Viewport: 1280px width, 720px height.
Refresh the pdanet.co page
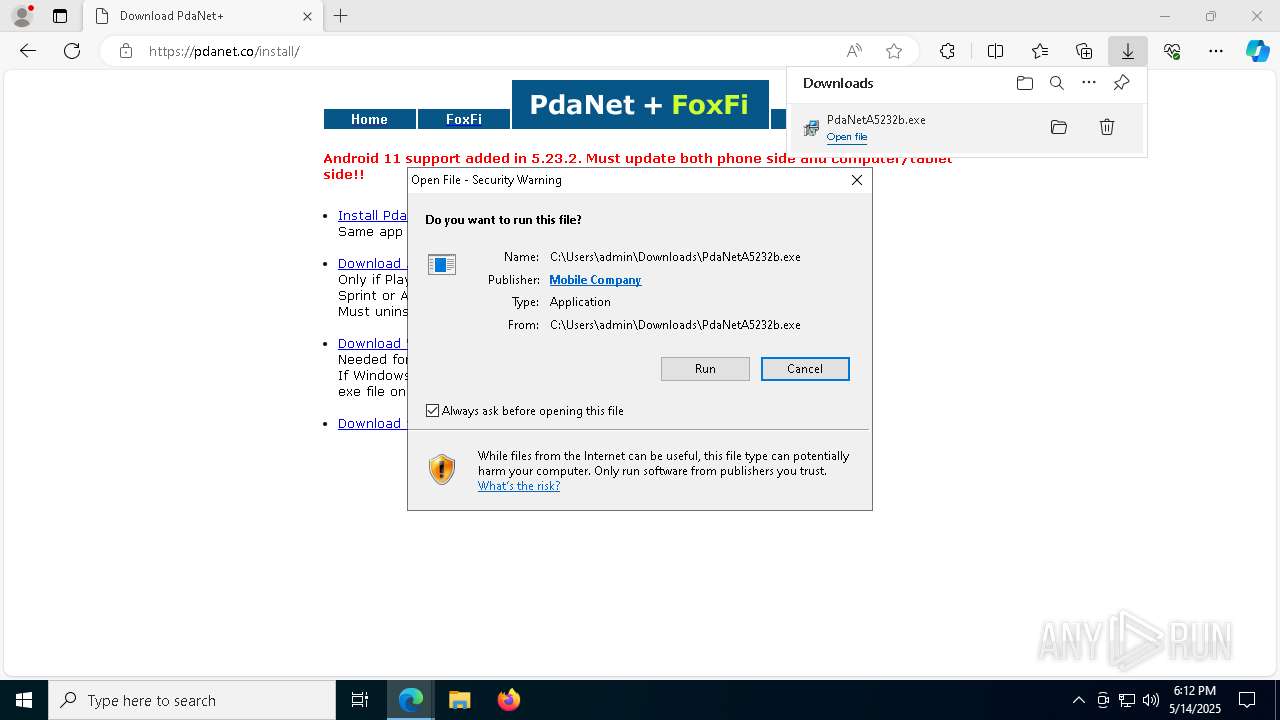tap(72, 51)
